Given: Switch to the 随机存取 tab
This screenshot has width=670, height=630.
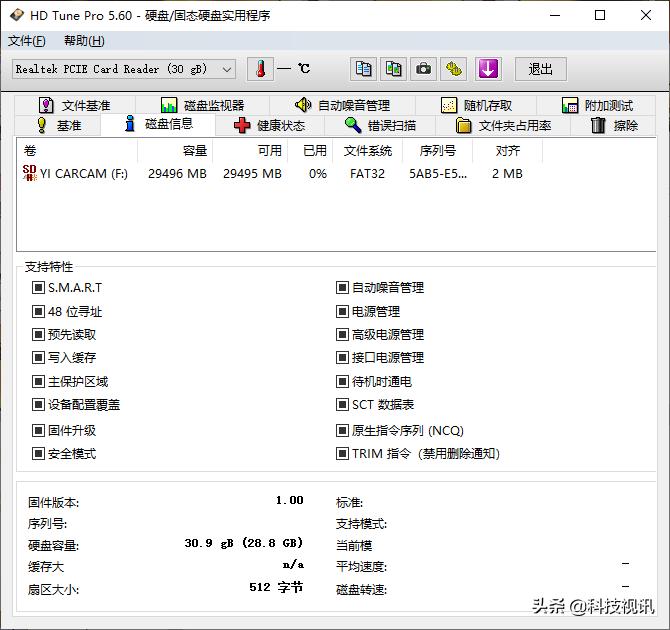Looking at the screenshot, I should point(476,105).
